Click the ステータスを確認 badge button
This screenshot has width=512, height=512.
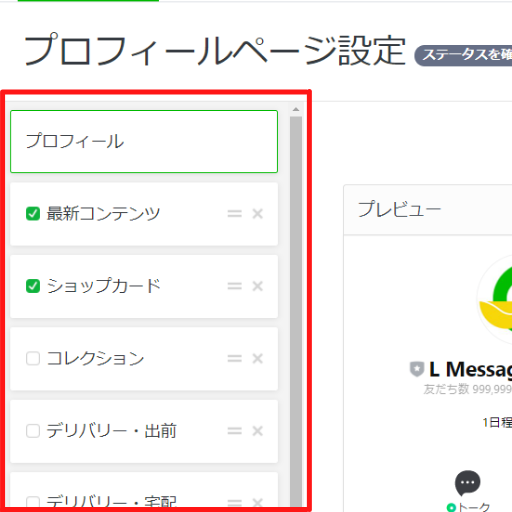pos(463,55)
